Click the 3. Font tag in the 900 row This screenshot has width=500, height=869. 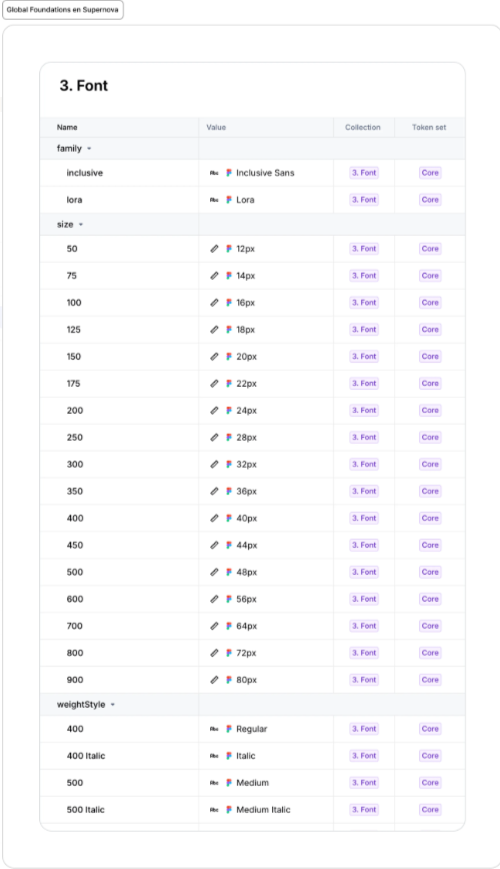pyautogui.click(x=364, y=680)
